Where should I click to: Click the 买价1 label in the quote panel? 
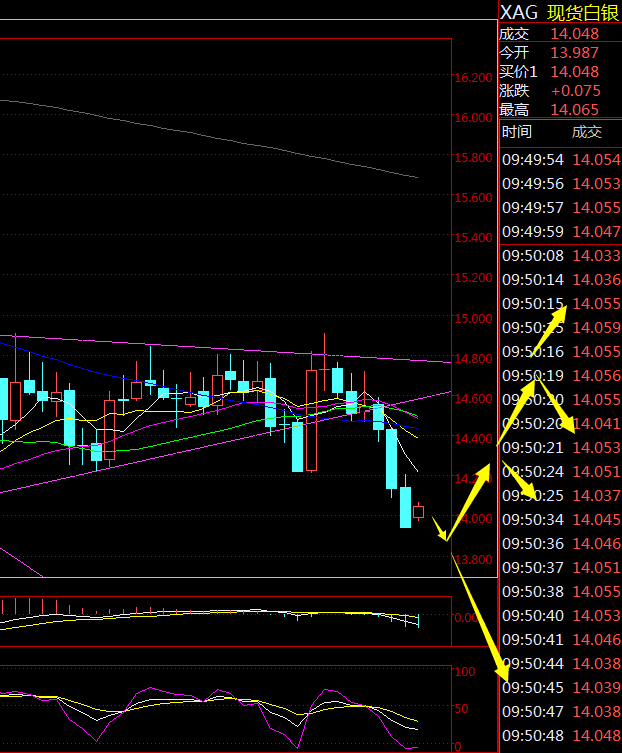pyautogui.click(x=518, y=72)
